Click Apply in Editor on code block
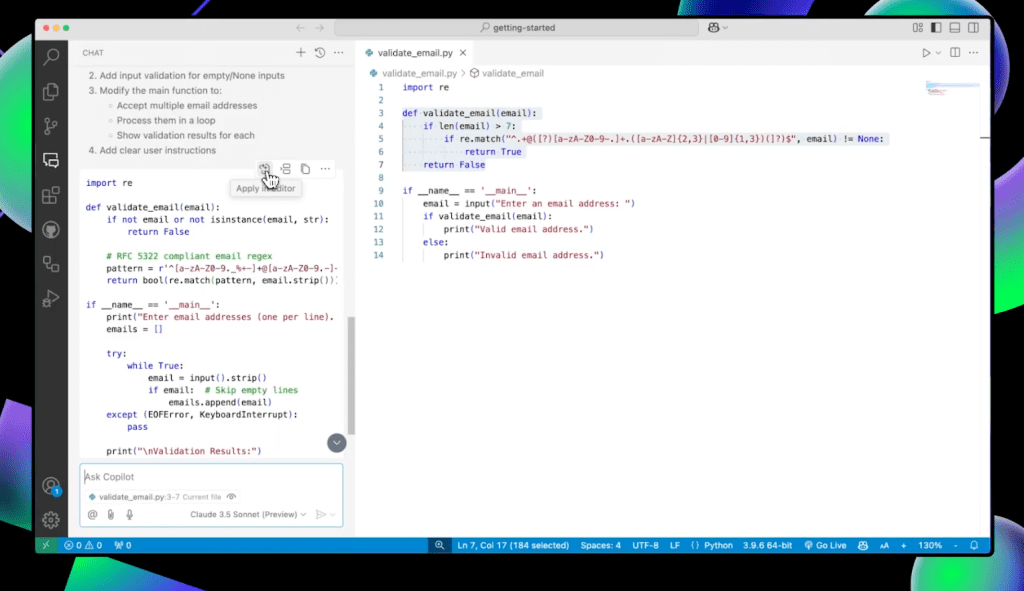Image resolution: width=1024 pixels, height=591 pixels. (264, 168)
